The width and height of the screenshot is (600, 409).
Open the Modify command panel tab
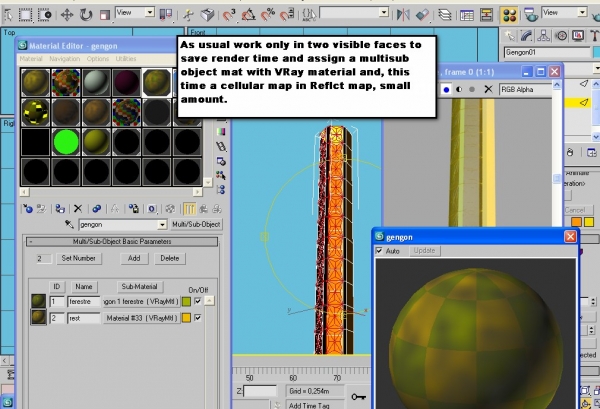tap(527, 36)
